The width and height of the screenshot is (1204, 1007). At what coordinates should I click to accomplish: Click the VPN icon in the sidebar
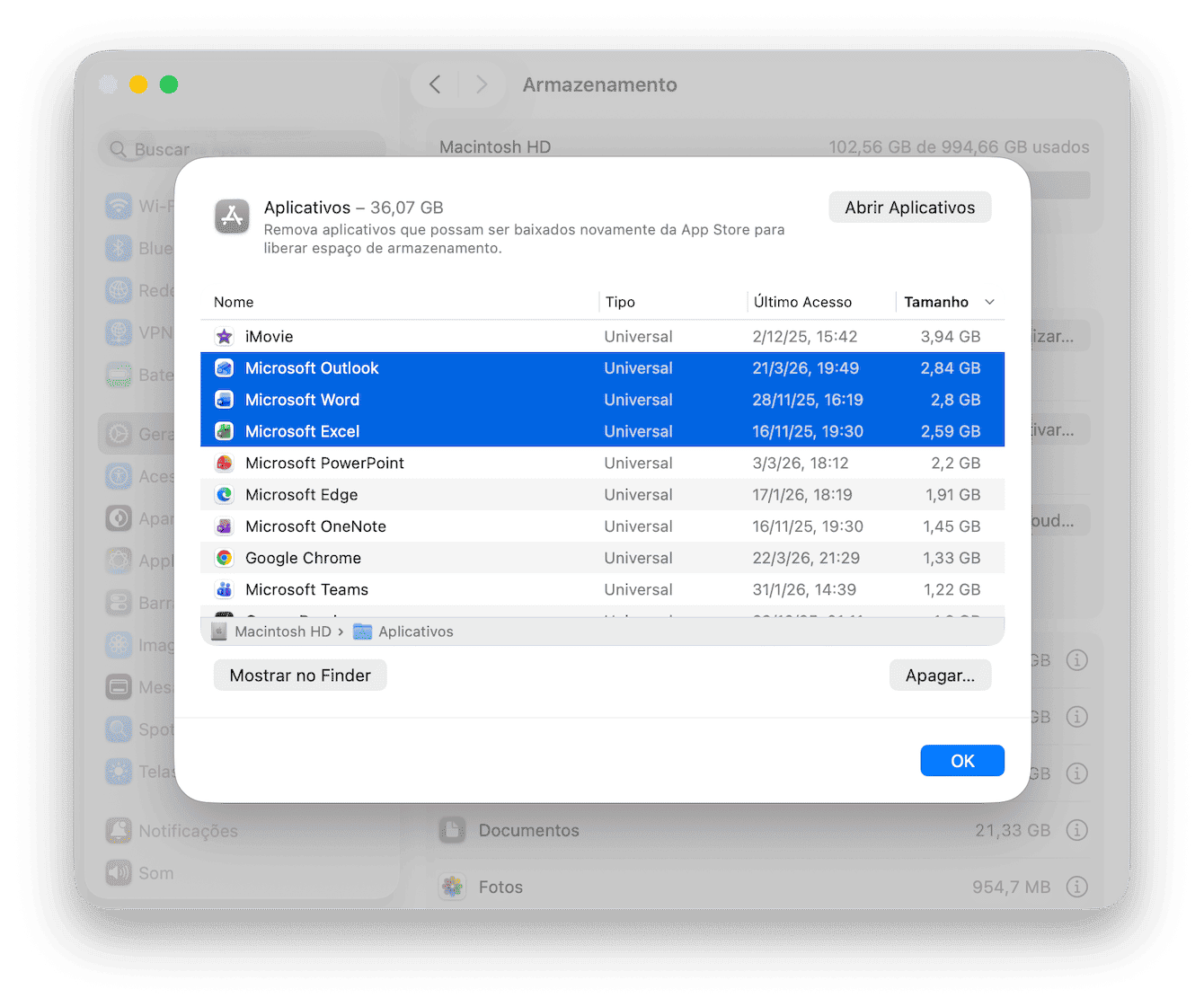[119, 332]
